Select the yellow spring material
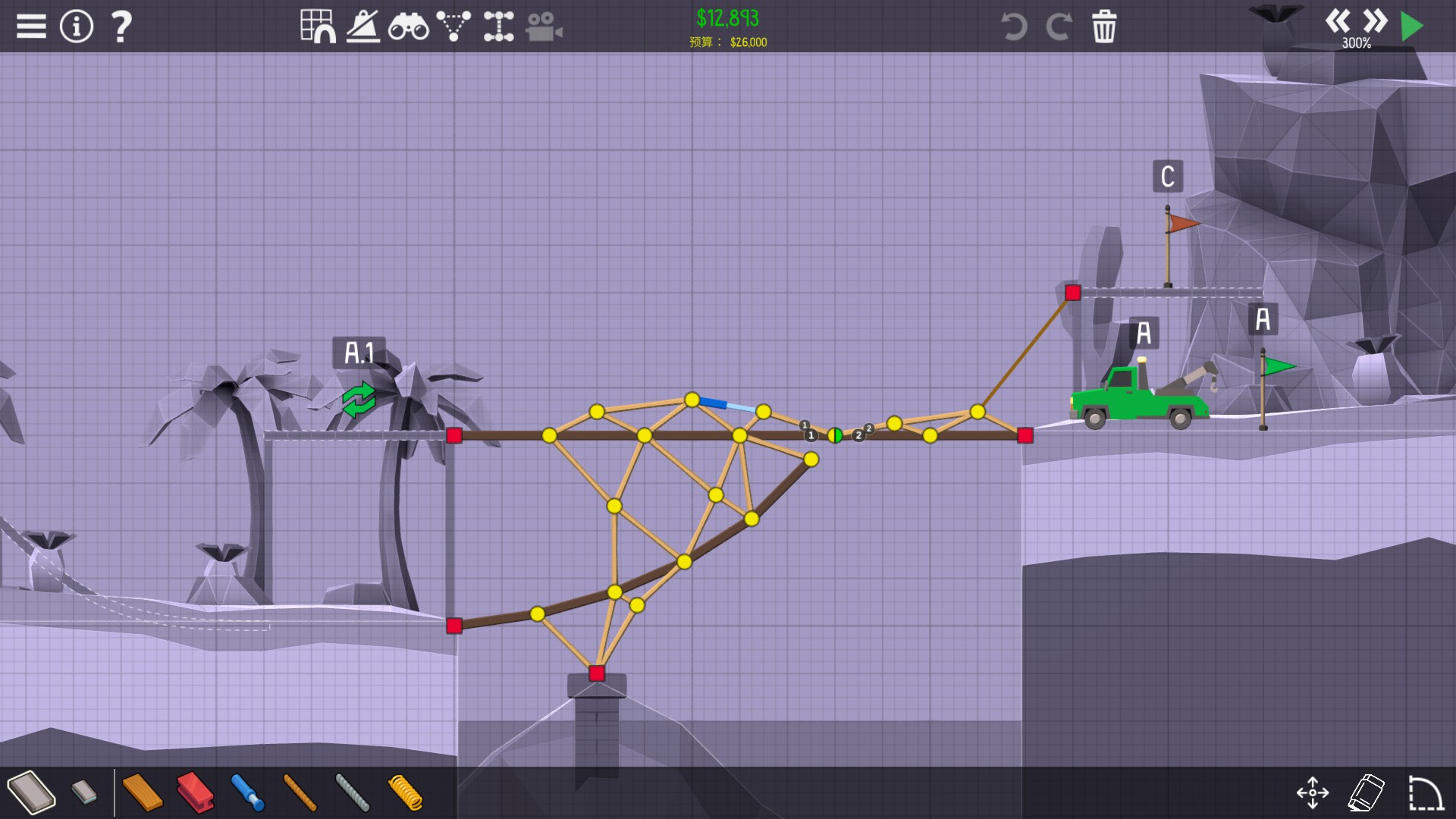Viewport: 1456px width, 819px height. (405, 792)
